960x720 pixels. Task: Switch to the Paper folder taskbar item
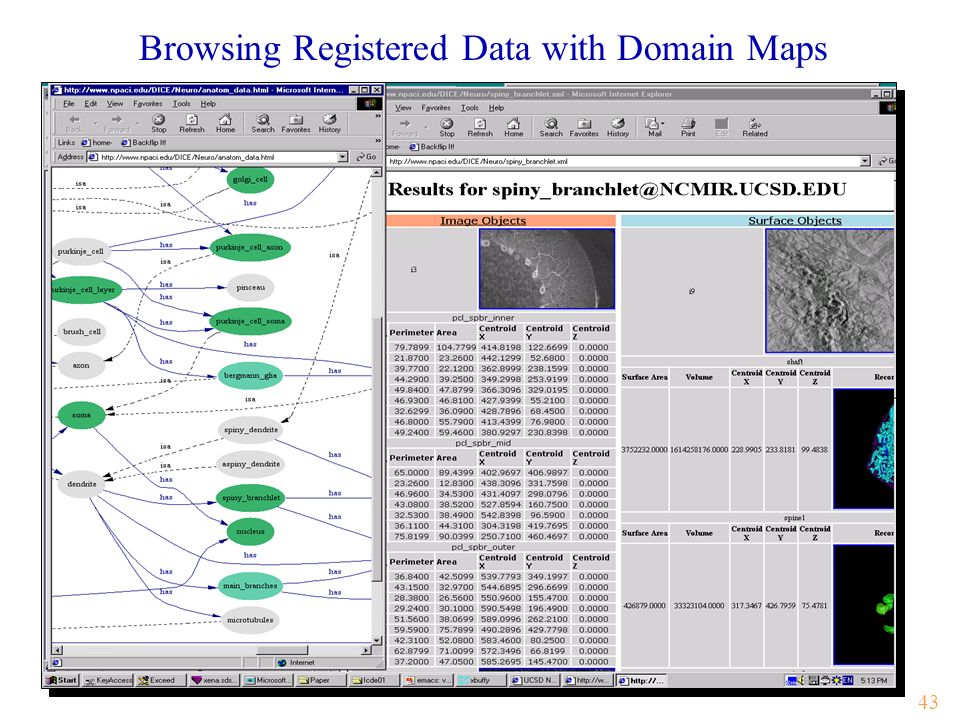tap(320, 680)
